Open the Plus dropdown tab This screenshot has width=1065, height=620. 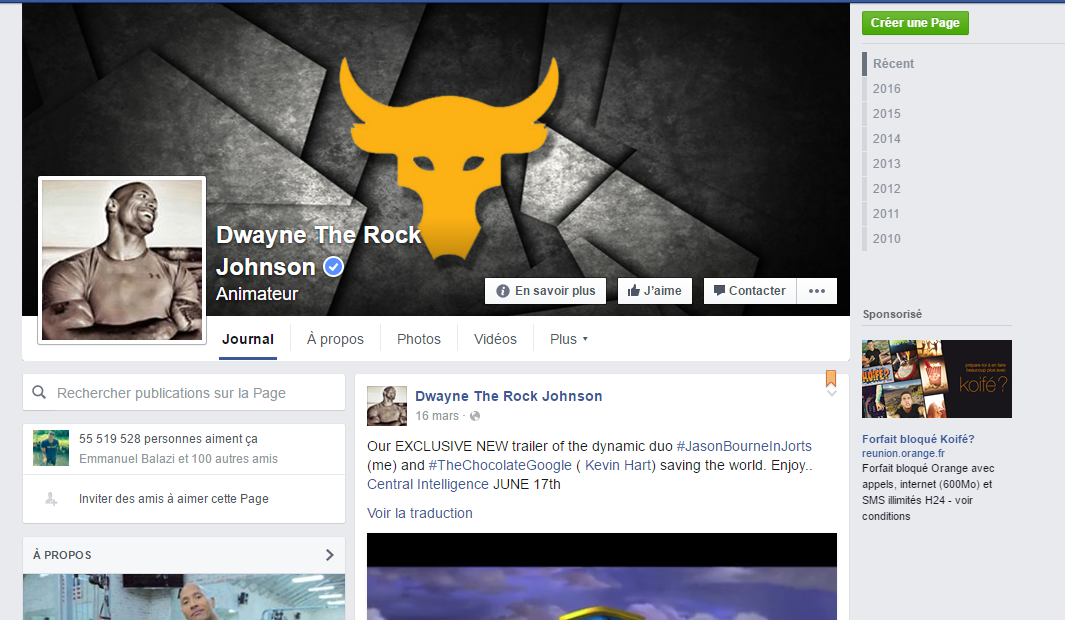[x=568, y=339]
